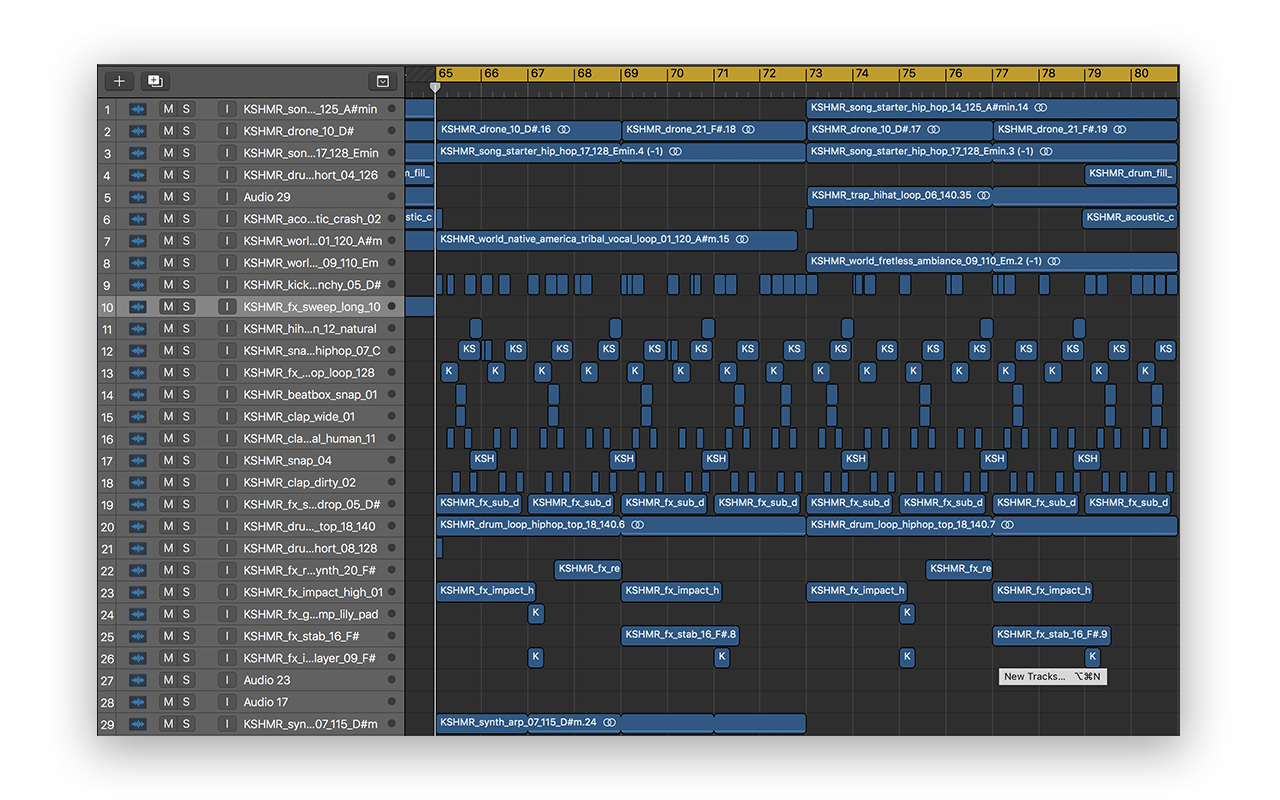Click the waveform icon on track 24
This screenshot has height=800, width=1280.
[137, 614]
